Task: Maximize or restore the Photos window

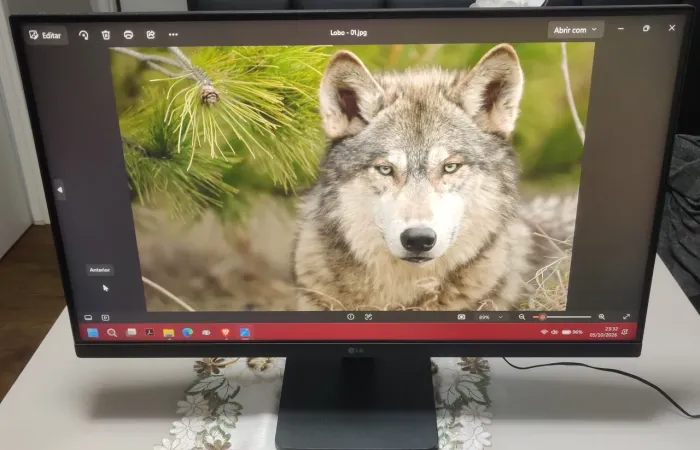Action: pos(646,28)
